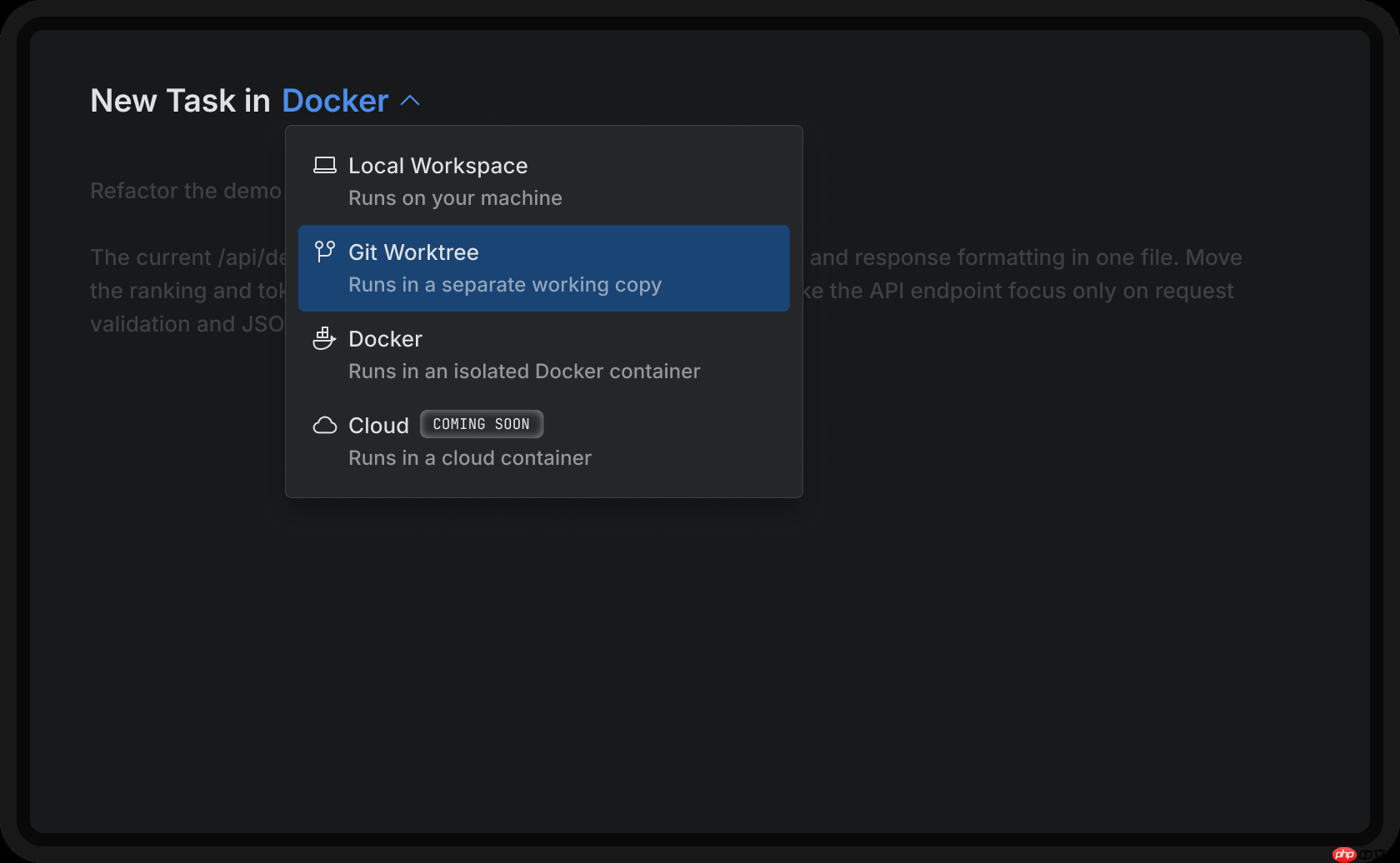Select the highlighted Git Worktree option

coord(413,251)
